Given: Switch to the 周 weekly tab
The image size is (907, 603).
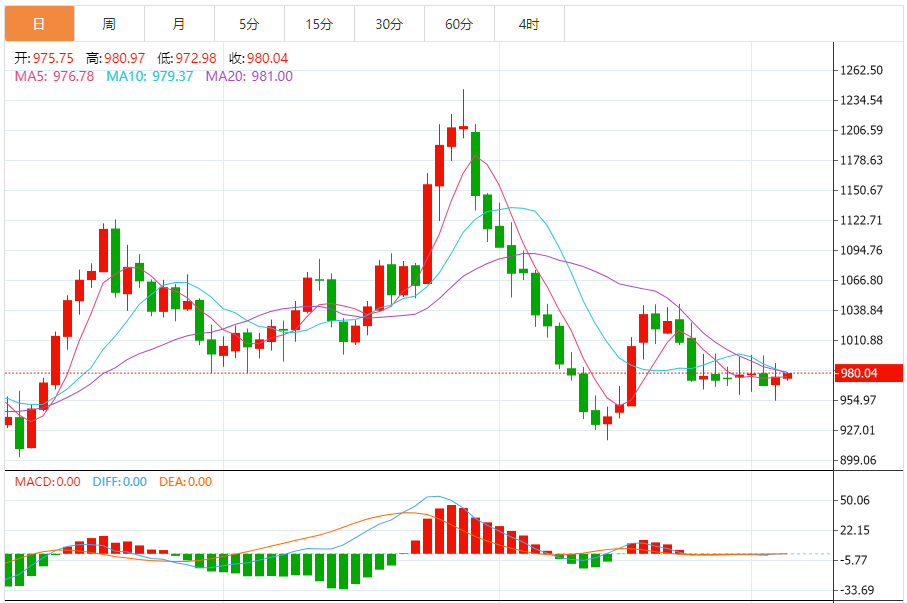Looking at the screenshot, I should pyautogui.click(x=109, y=24).
